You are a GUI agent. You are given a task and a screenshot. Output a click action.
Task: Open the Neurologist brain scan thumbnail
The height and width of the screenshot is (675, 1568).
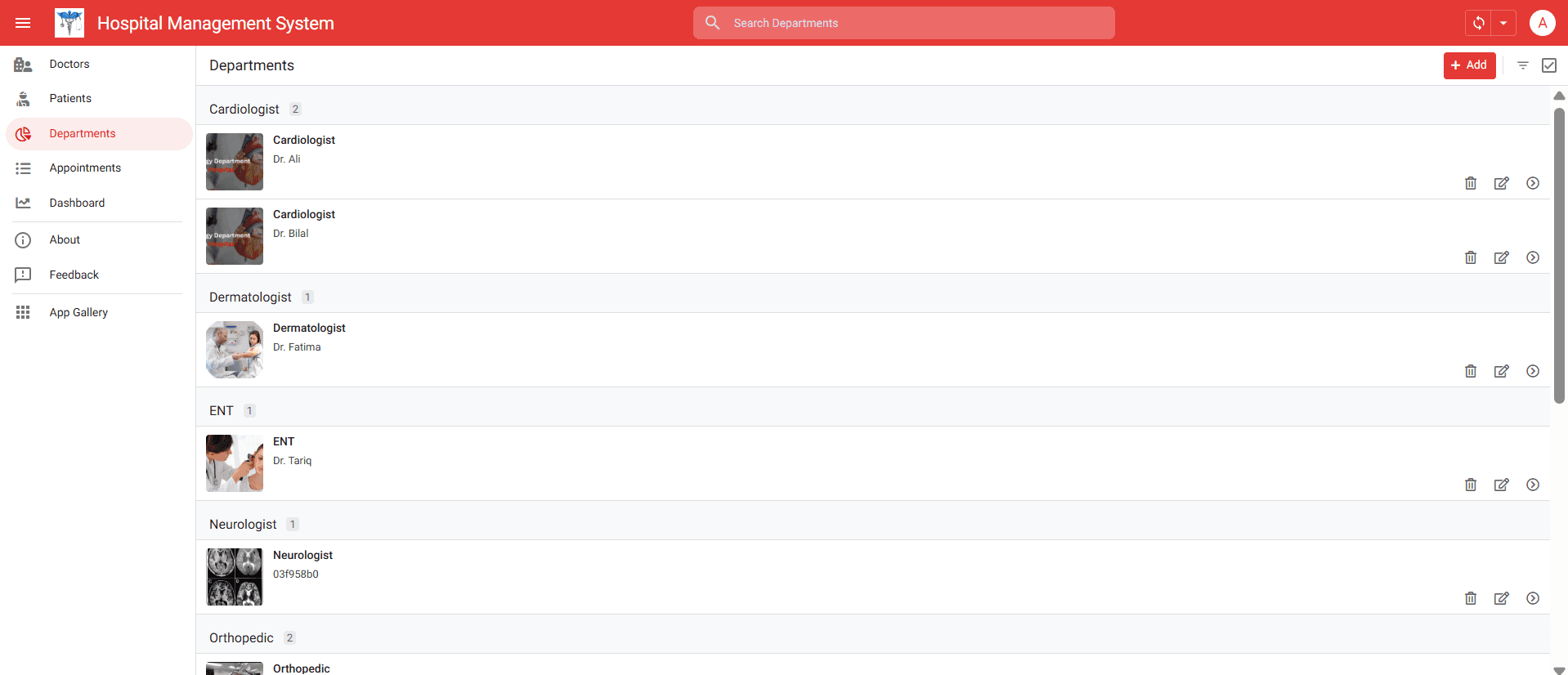tap(235, 577)
